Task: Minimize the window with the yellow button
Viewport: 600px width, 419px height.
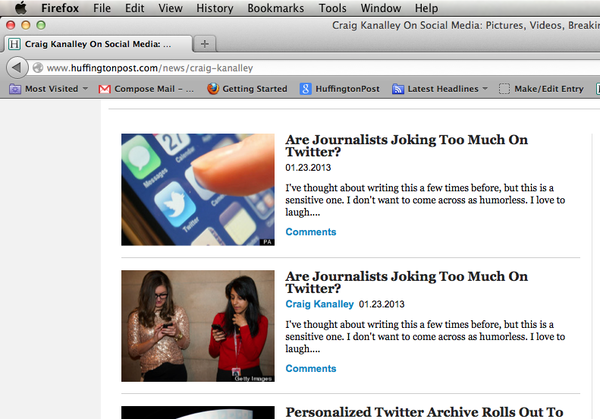Action: click(x=26, y=25)
